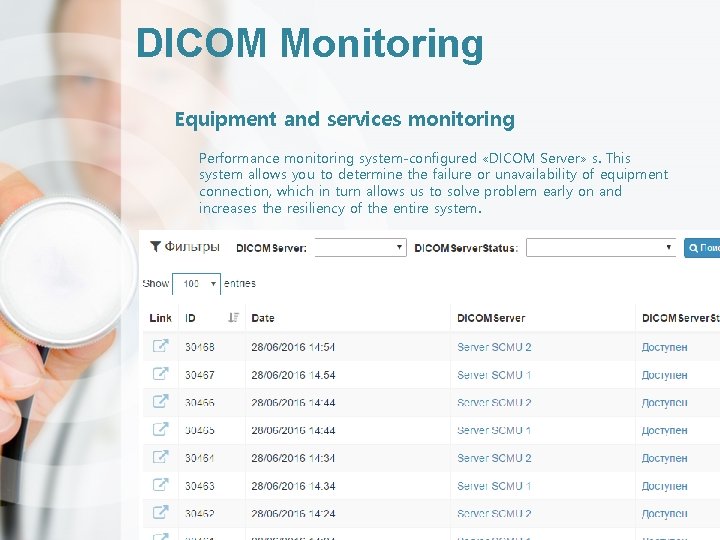720x540 pixels.
Task: Click Доступен status in row 30467
Action: point(664,376)
